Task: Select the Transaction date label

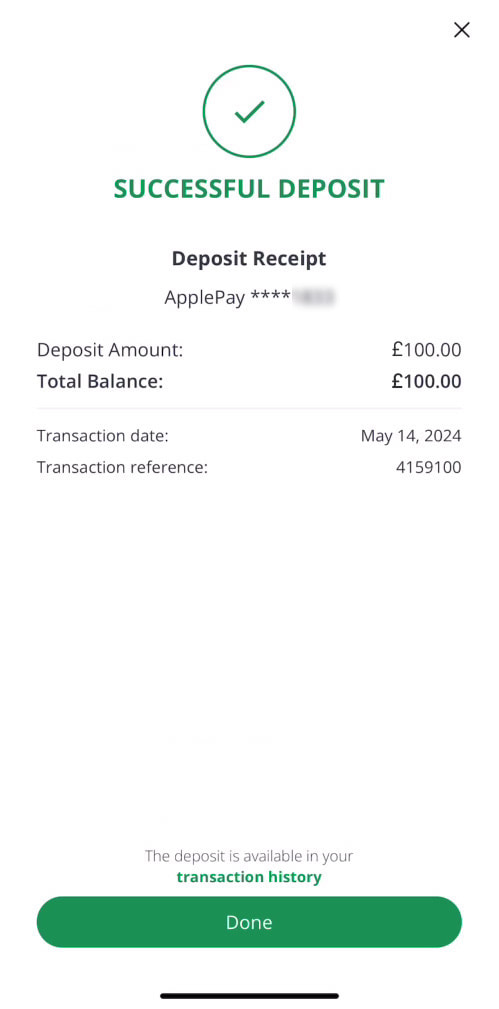Action: pos(102,436)
